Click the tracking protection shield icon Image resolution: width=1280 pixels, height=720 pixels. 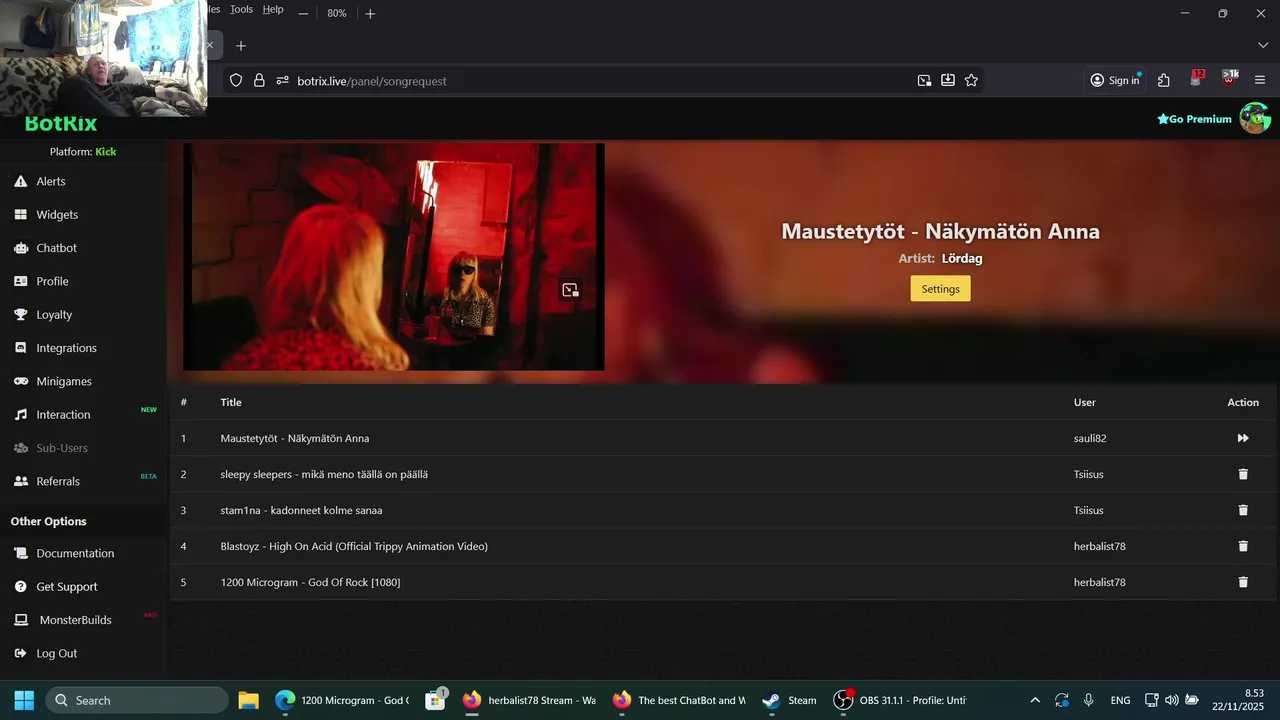[x=236, y=81]
